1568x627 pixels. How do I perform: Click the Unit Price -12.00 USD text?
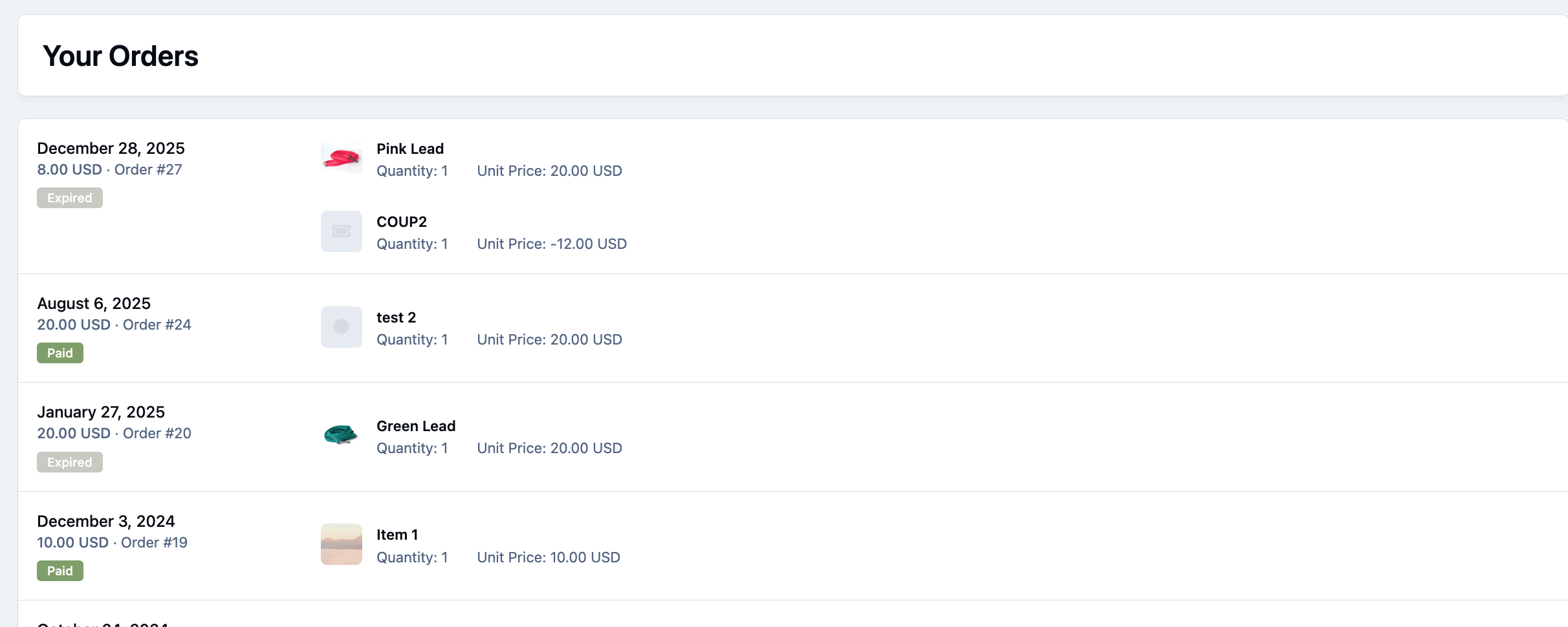tap(552, 244)
